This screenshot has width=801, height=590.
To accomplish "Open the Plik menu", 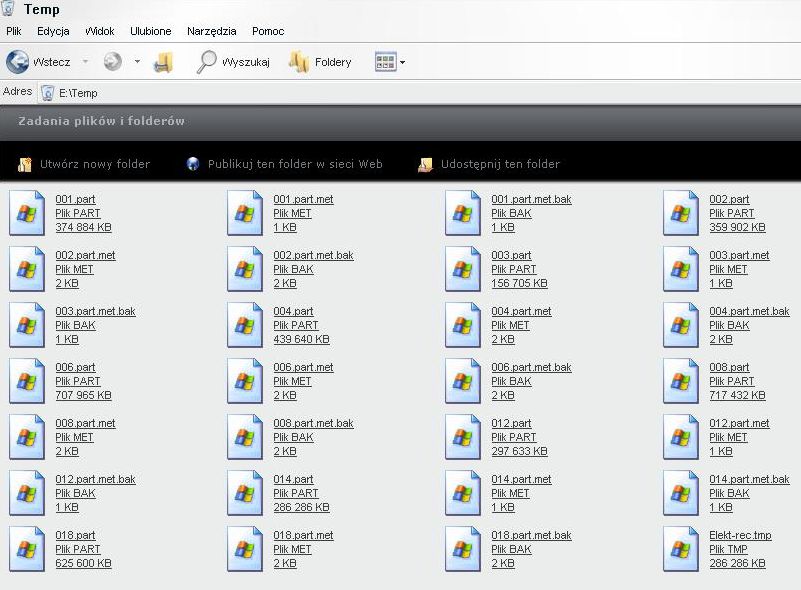I will 14,31.
